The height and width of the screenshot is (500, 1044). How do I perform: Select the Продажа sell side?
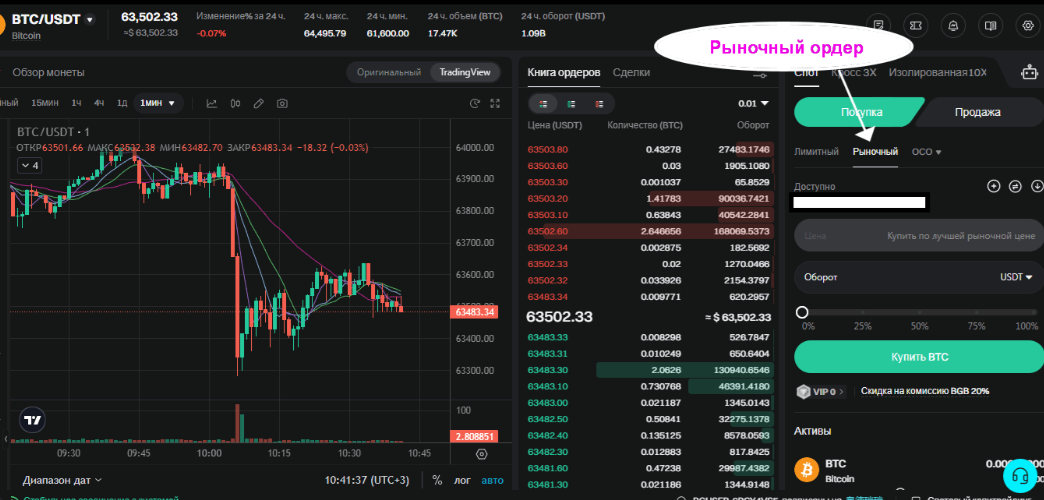tap(977, 112)
